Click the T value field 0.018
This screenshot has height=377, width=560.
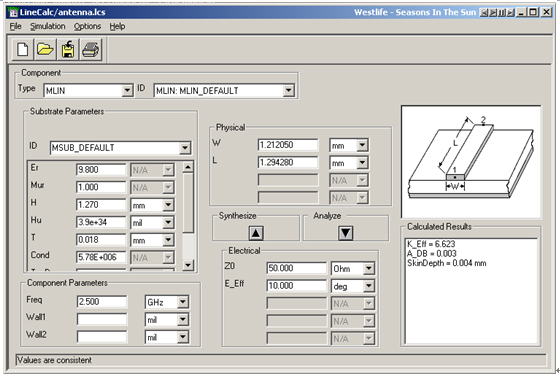pyautogui.click(x=101, y=240)
